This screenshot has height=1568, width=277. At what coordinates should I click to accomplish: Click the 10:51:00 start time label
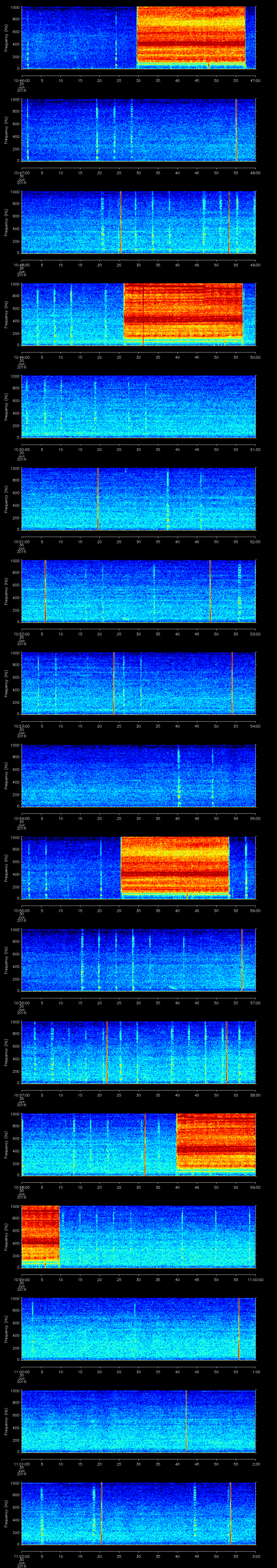[x=22, y=542]
